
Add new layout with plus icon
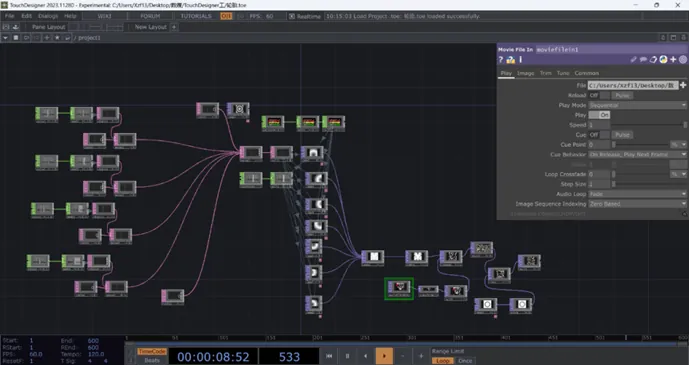(174, 27)
